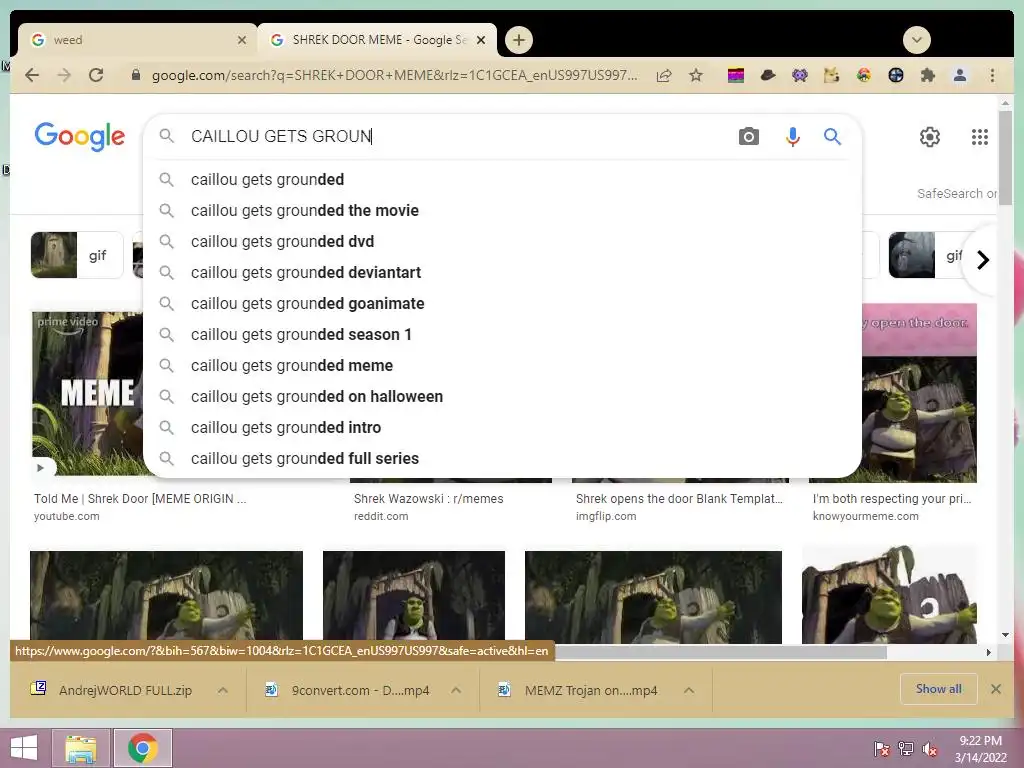Click the taskbar volume muted icon
Viewport: 1024px width, 768px height.
point(930,749)
